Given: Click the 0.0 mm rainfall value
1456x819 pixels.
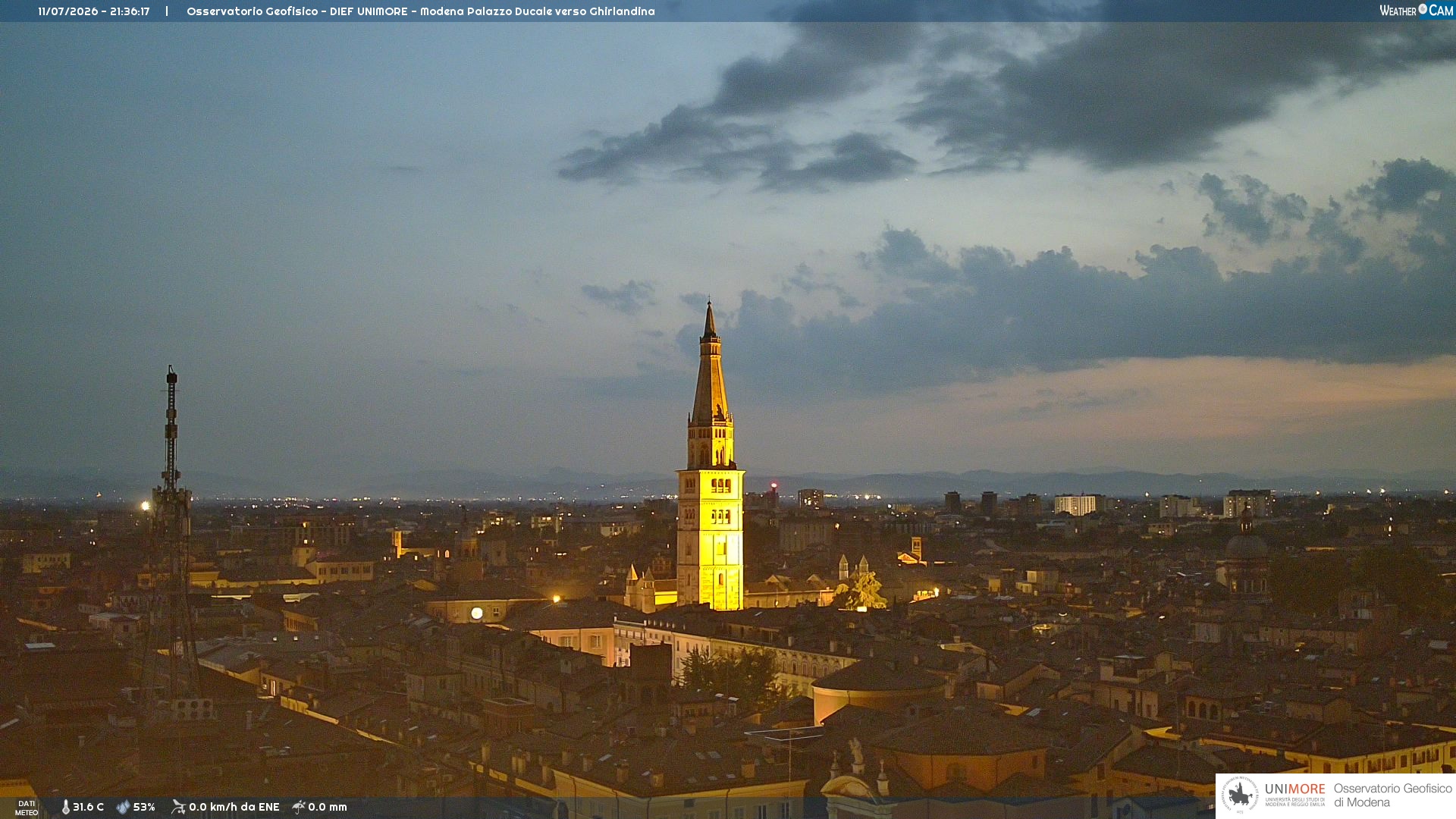Looking at the screenshot, I should 328,807.
